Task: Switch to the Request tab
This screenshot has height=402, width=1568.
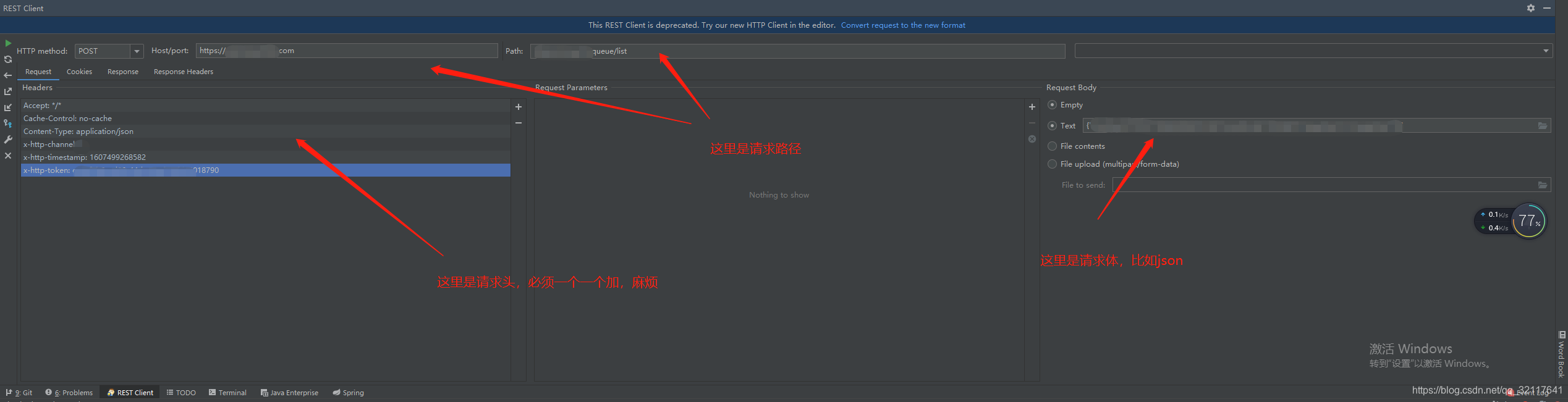Action: [38, 72]
